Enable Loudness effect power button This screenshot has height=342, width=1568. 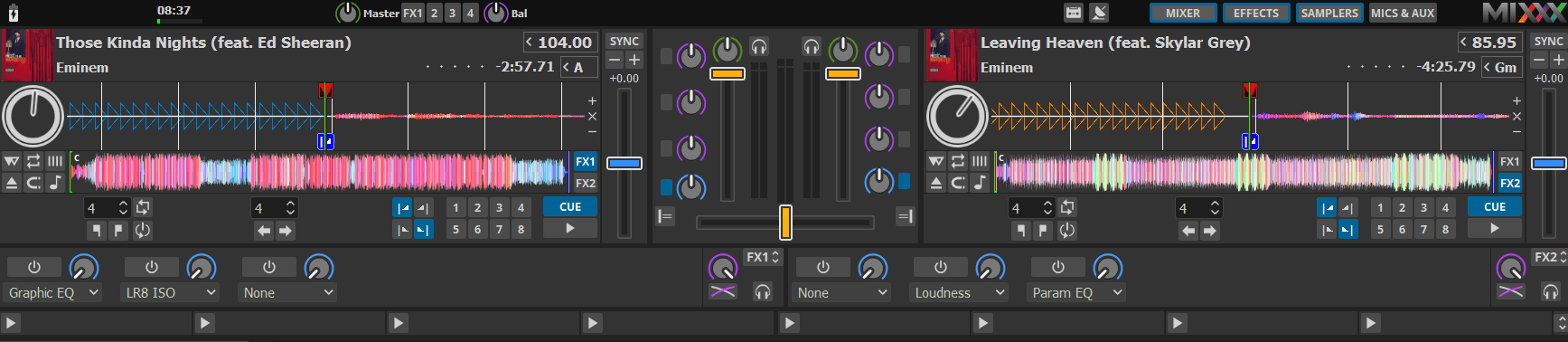click(941, 267)
